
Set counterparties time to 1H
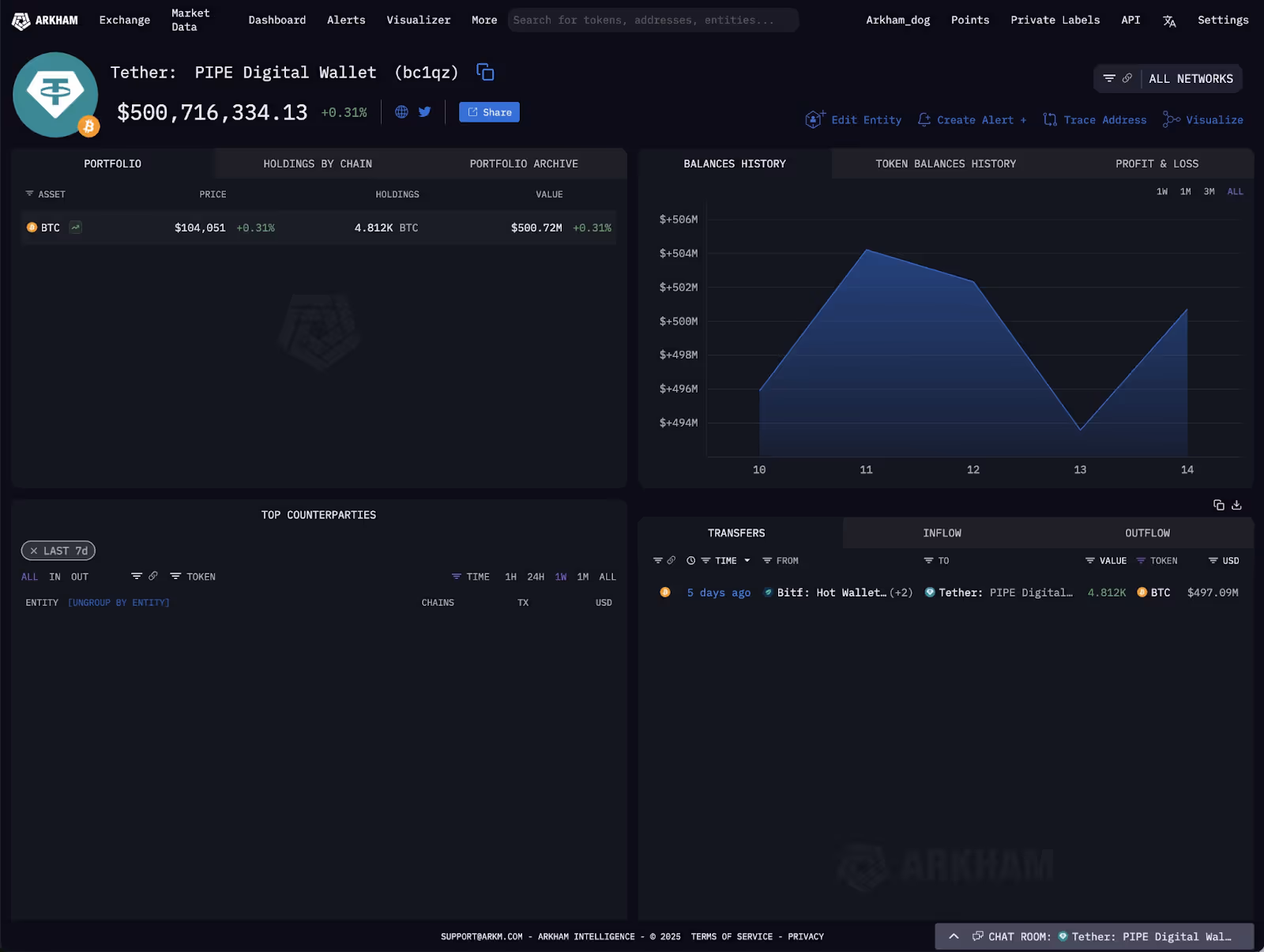click(x=511, y=577)
